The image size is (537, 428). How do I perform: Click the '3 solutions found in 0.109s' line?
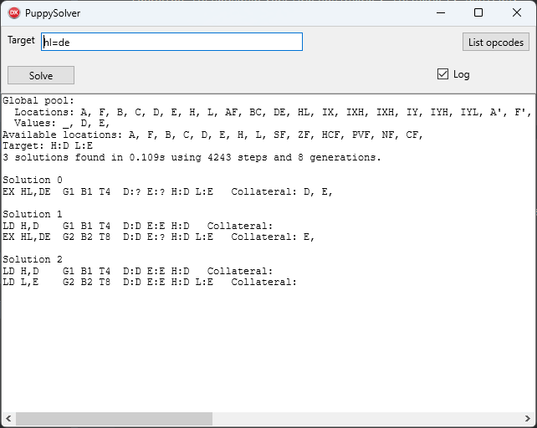coord(191,158)
